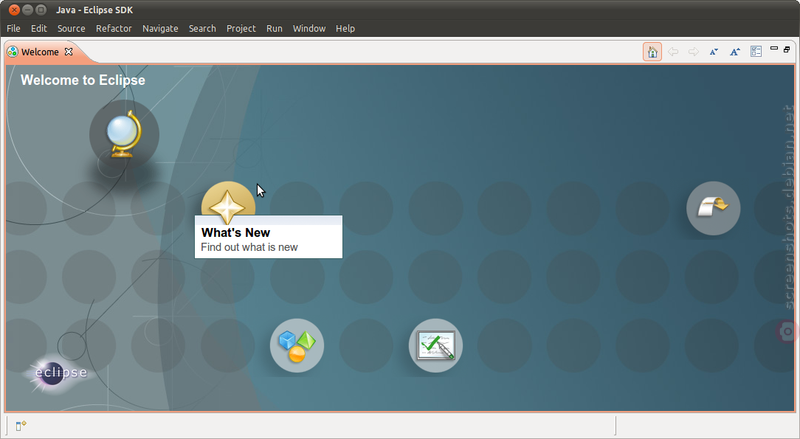Select the Welcome tab
Screen dimensions: 800x439
[40, 52]
